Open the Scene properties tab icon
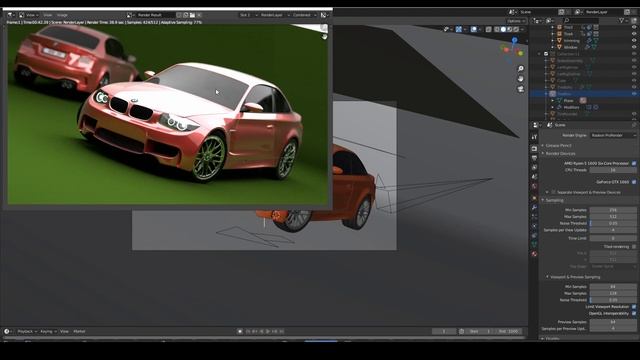 pos(534,177)
